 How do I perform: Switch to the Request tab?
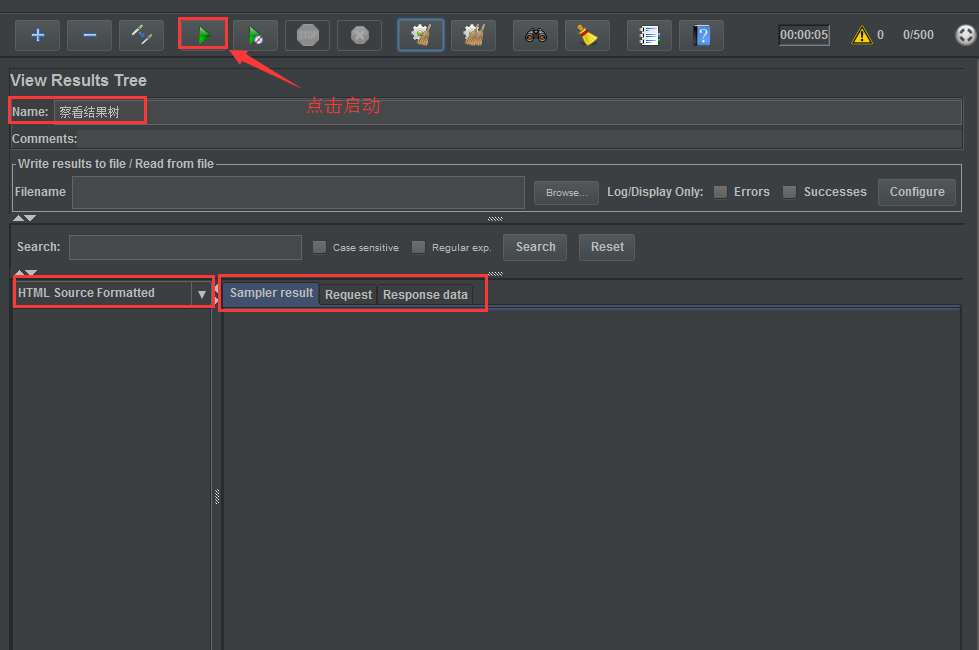(x=348, y=295)
